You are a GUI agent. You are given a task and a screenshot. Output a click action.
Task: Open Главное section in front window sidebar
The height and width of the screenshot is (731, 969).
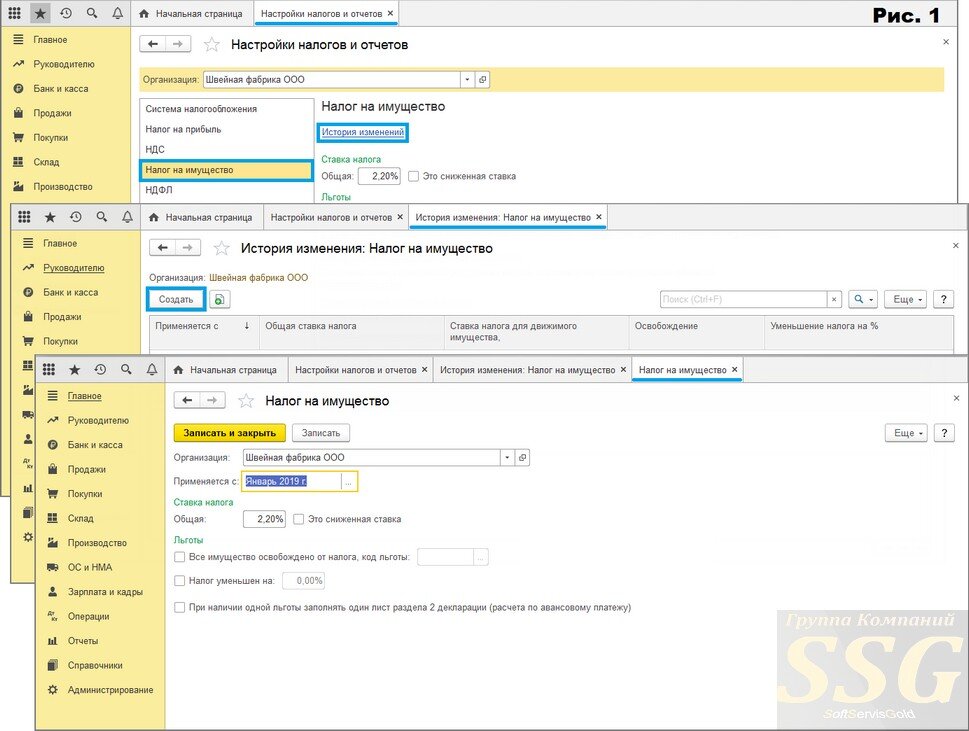tap(85, 395)
